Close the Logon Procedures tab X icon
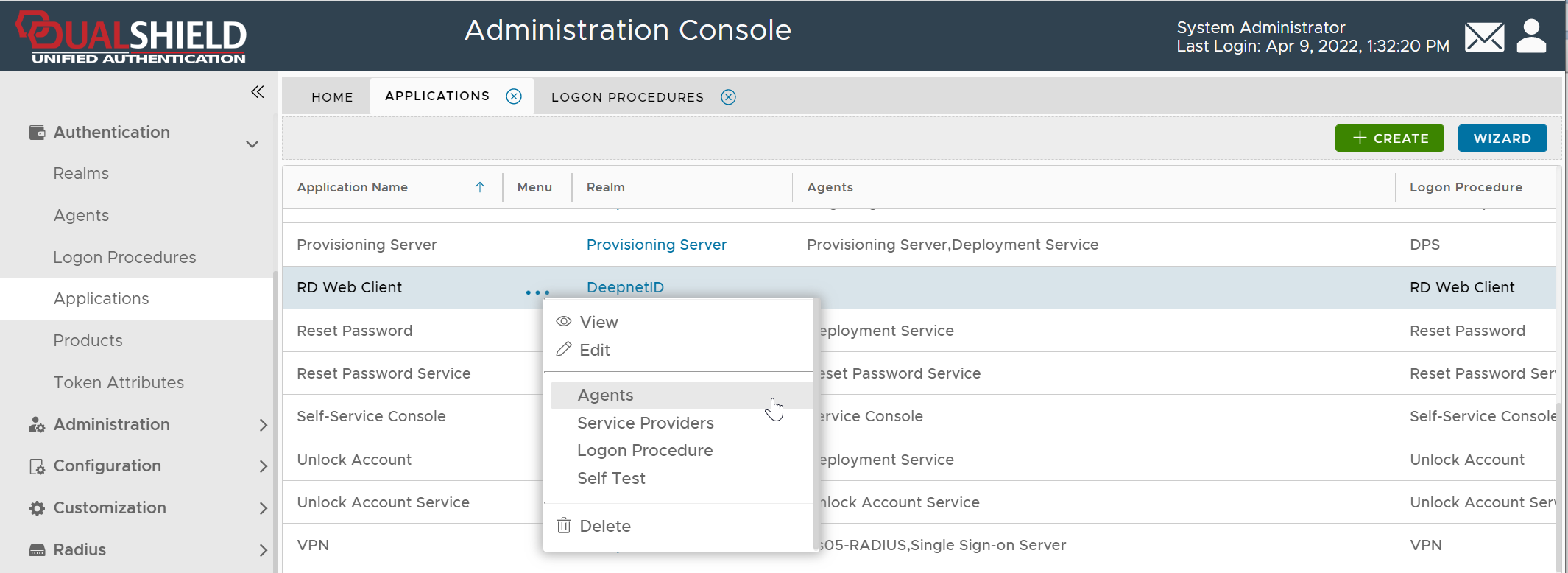The width and height of the screenshot is (1568, 573). pos(728,97)
